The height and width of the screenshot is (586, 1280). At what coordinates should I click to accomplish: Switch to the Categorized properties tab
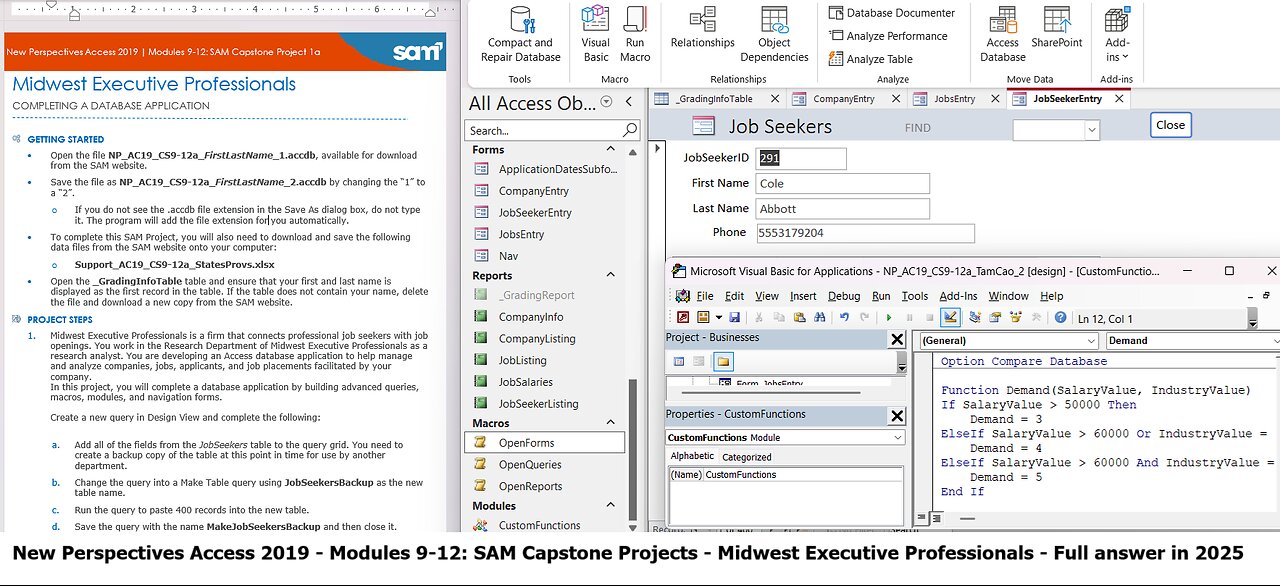747,457
